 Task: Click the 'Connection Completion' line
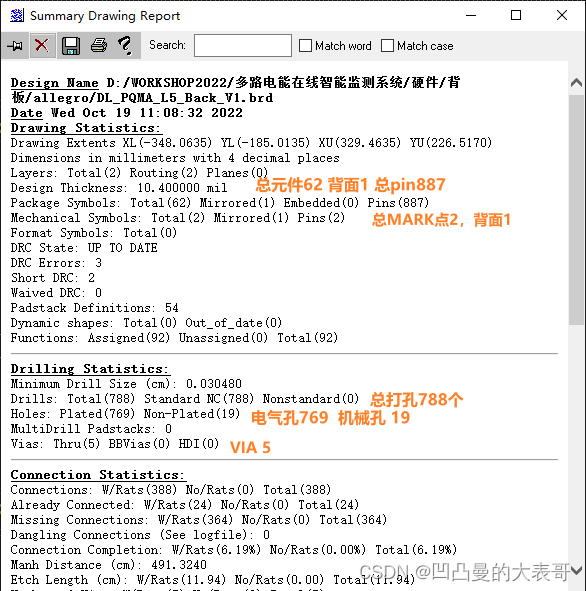(x=234, y=550)
